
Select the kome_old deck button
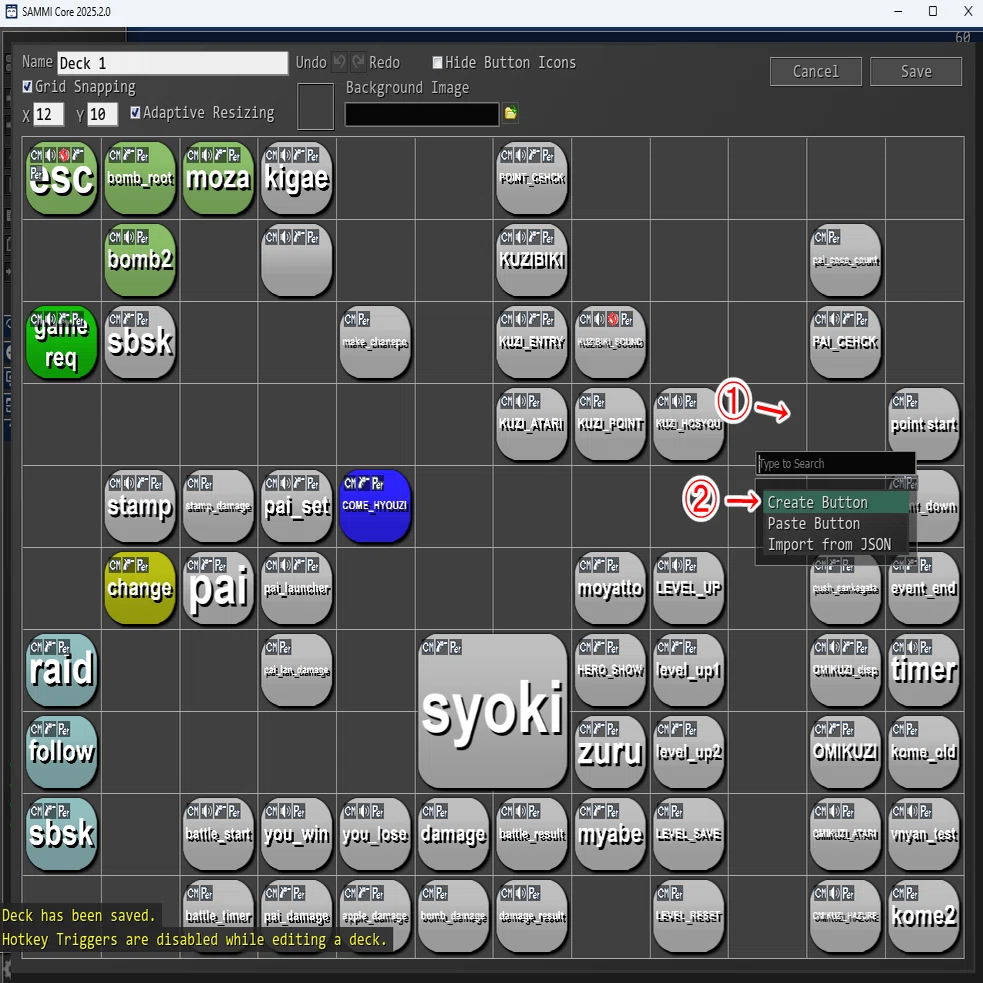tap(923, 752)
